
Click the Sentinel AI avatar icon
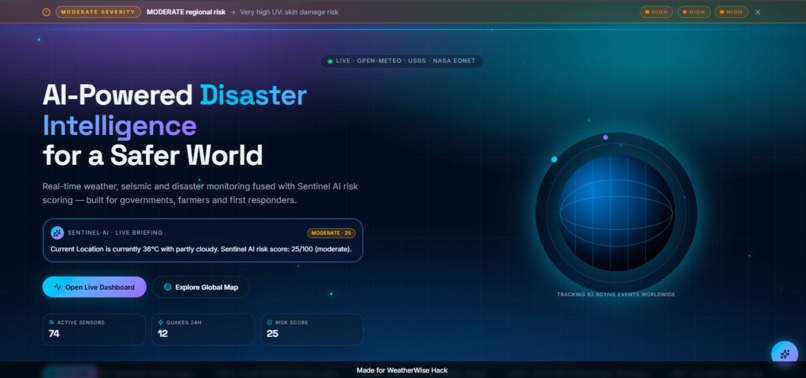[x=57, y=232]
